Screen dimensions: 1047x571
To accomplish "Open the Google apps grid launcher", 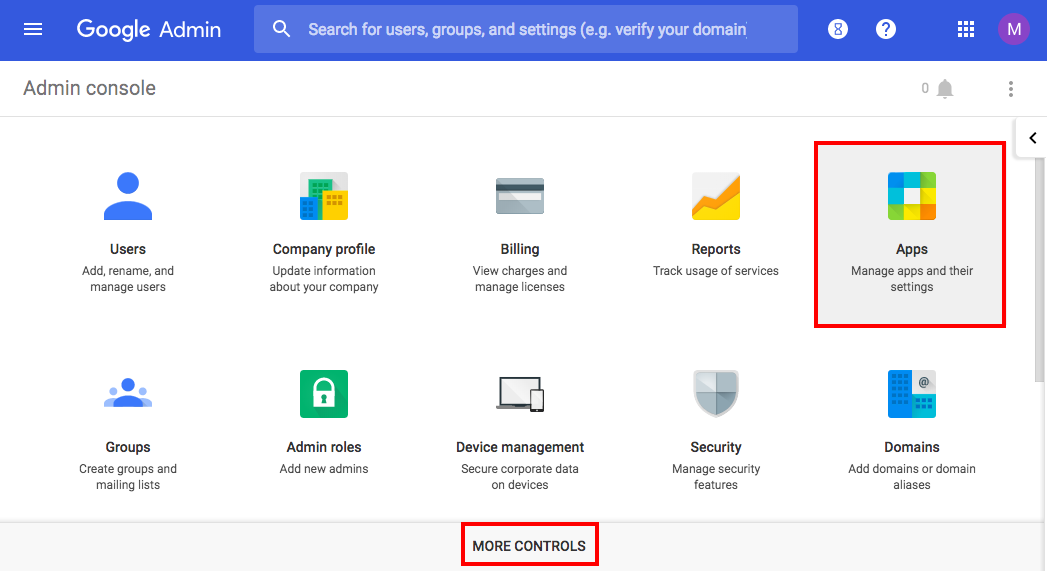I will (x=966, y=29).
